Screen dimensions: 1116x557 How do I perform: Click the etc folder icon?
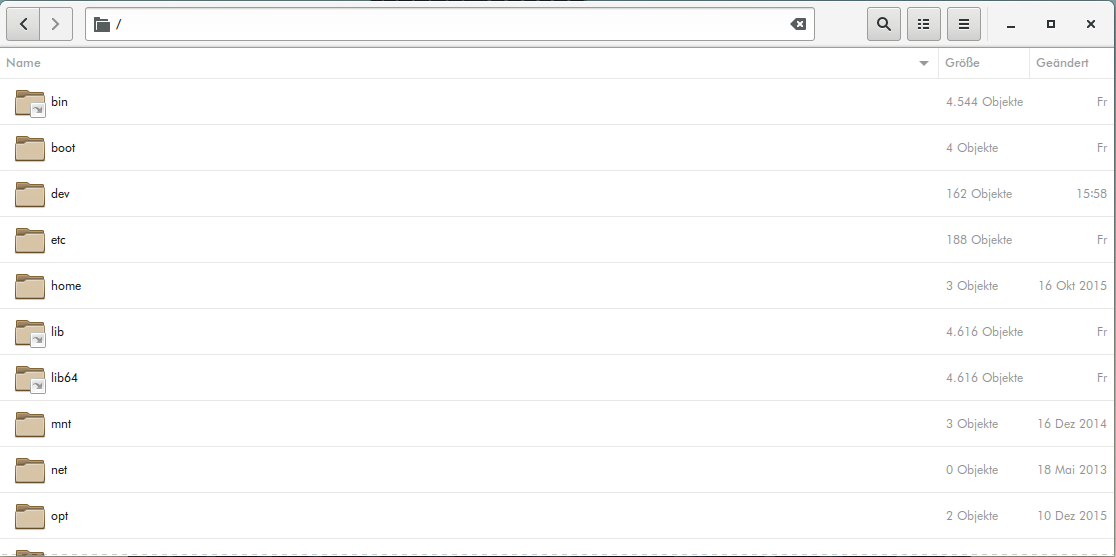click(30, 240)
